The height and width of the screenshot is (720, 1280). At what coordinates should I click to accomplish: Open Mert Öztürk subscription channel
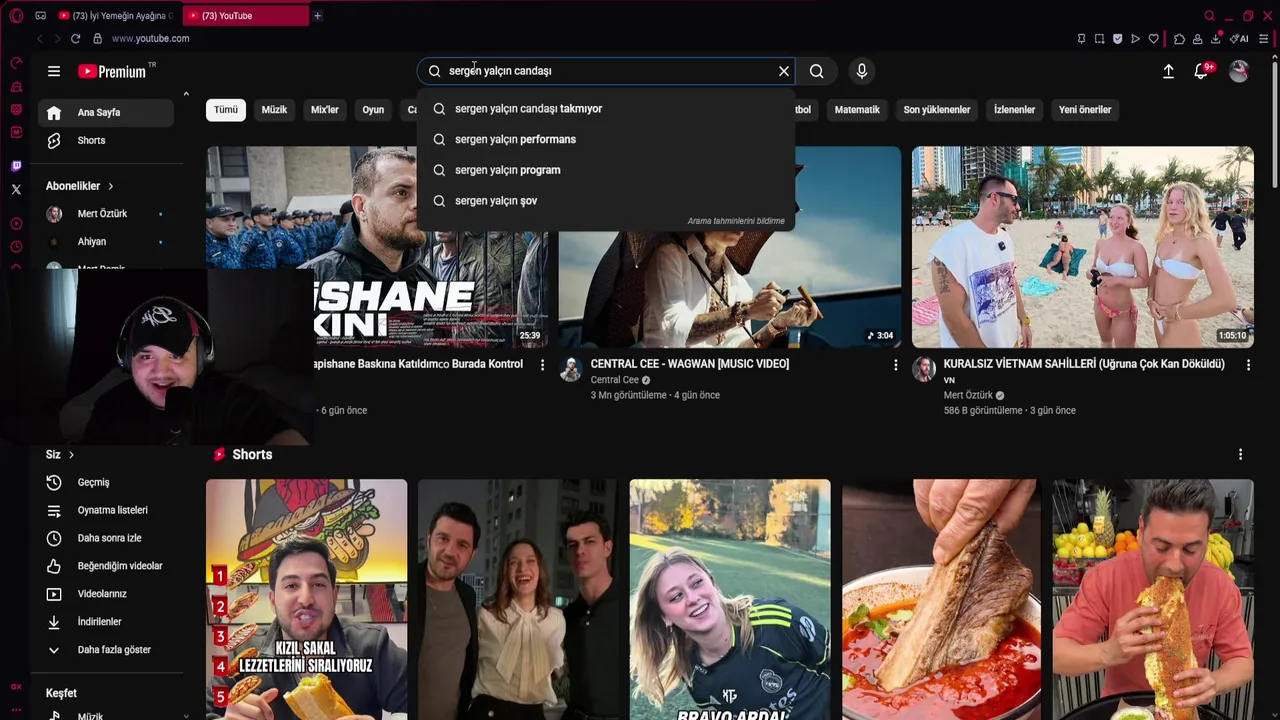106,214
